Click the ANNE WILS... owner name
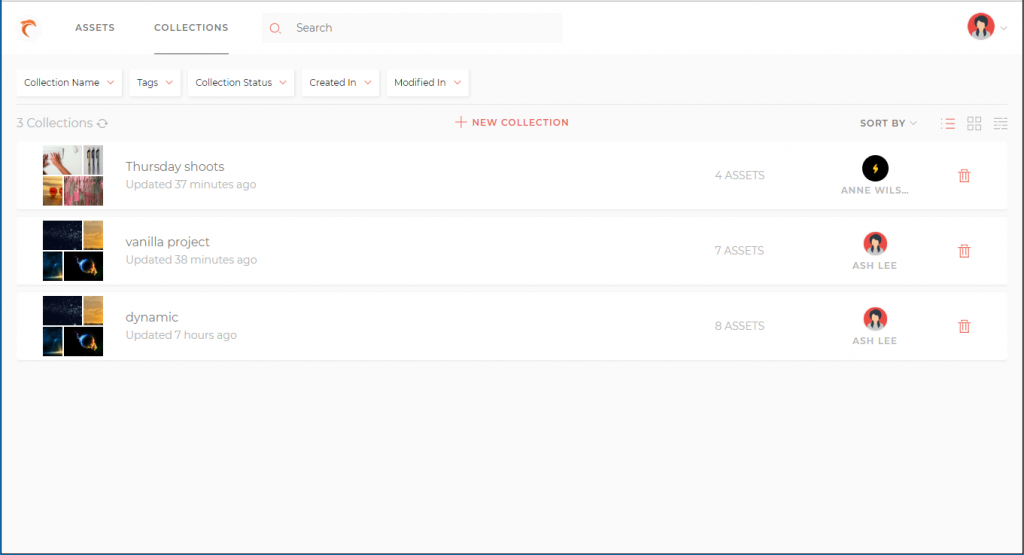Viewport: 1024px width, 555px height. [874, 190]
